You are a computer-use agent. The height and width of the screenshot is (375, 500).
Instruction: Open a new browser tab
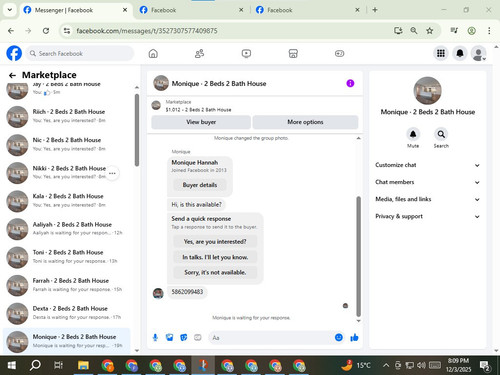pos(375,10)
